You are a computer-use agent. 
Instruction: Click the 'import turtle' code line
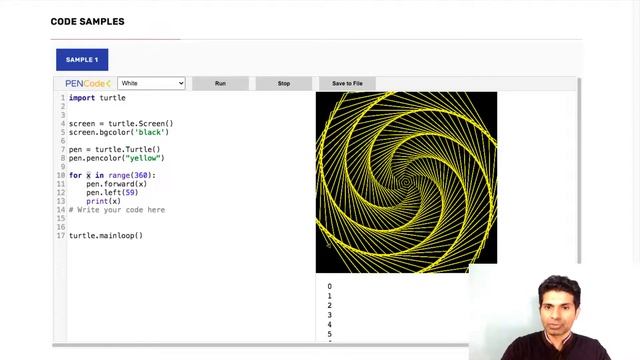point(97,98)
